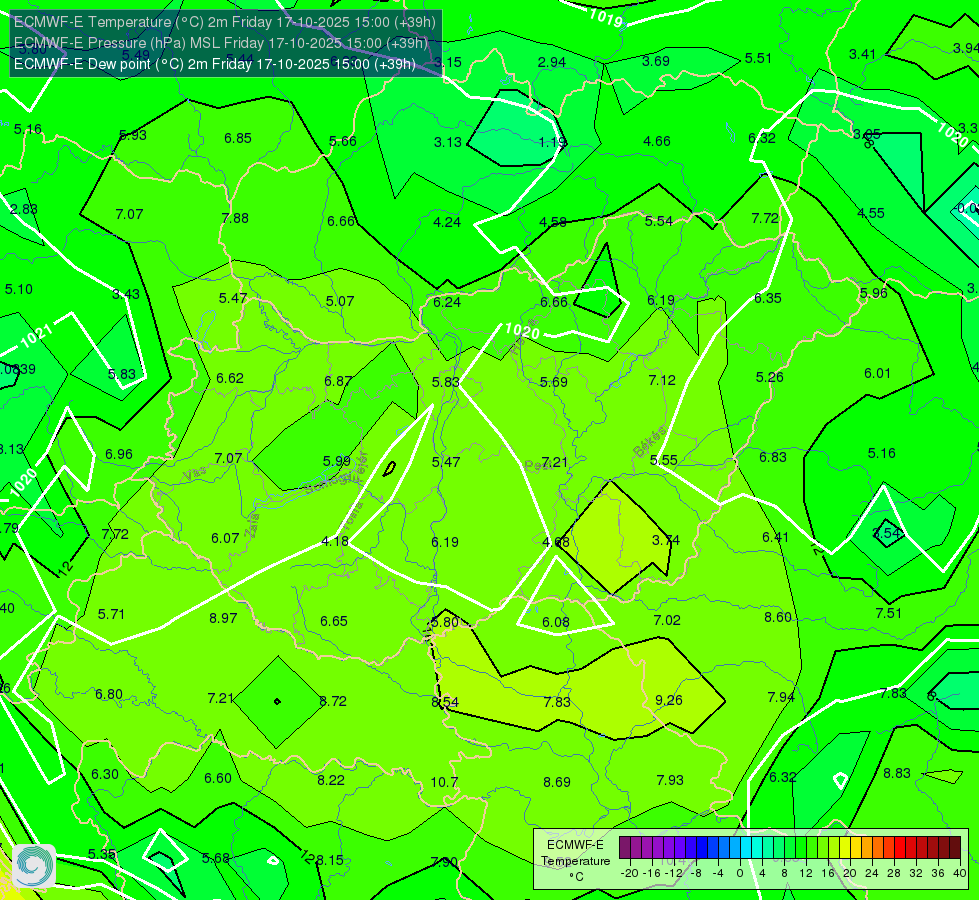Click the 6.62 dew point value
Image resolution: width=979 pixels, height=900 pixels.
(x=230, y=378)
